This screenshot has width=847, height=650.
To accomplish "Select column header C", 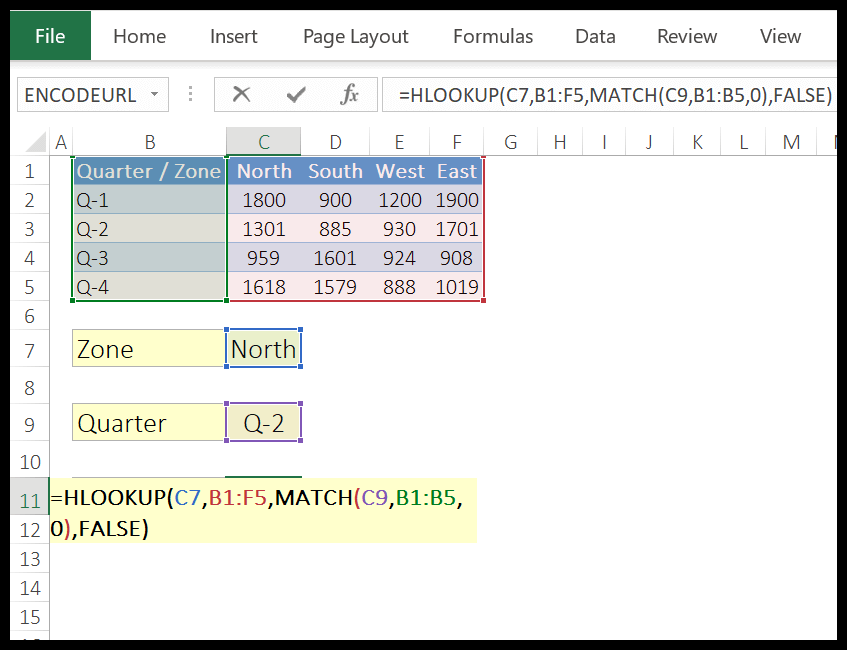I will pyautogui.click(x=263, y=142).
